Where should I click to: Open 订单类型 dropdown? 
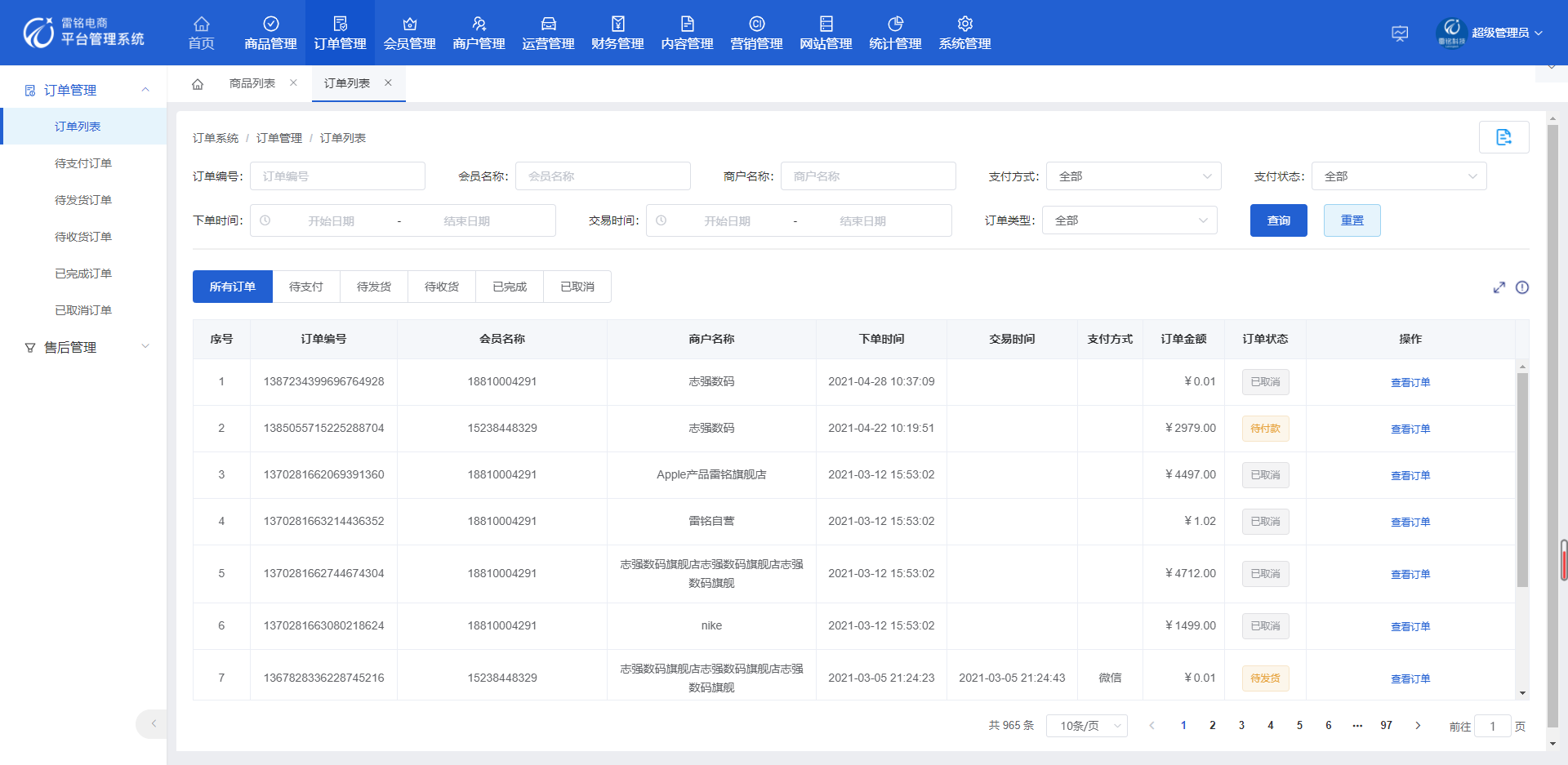pyautogui.click(x=1129, y=220)
